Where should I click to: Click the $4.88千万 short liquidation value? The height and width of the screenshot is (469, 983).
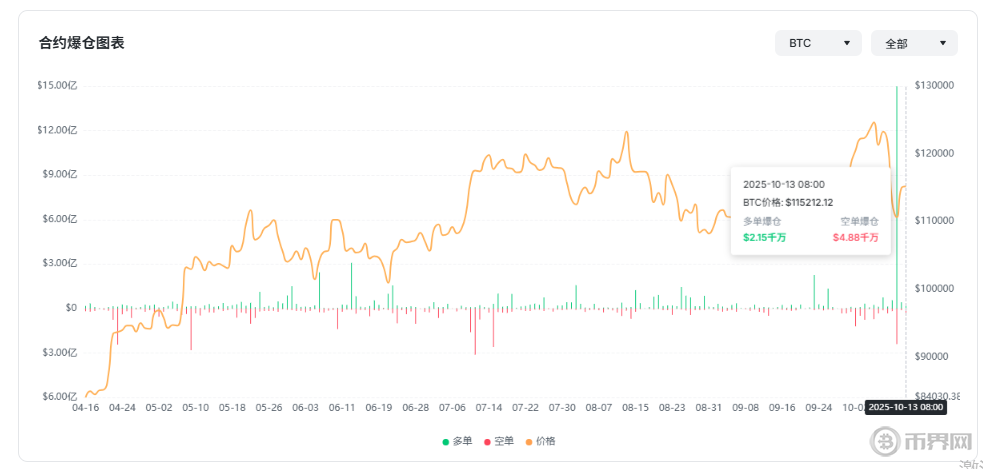855,237
